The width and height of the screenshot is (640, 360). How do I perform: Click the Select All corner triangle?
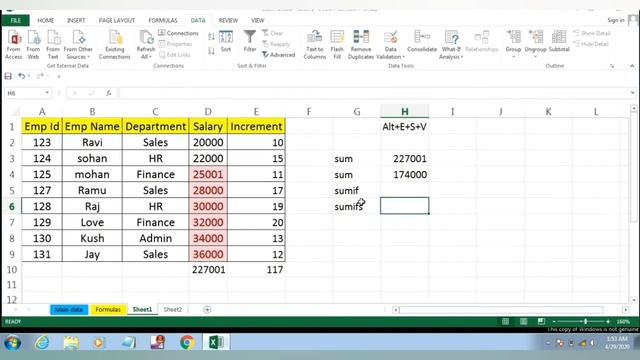coord(16,111)
